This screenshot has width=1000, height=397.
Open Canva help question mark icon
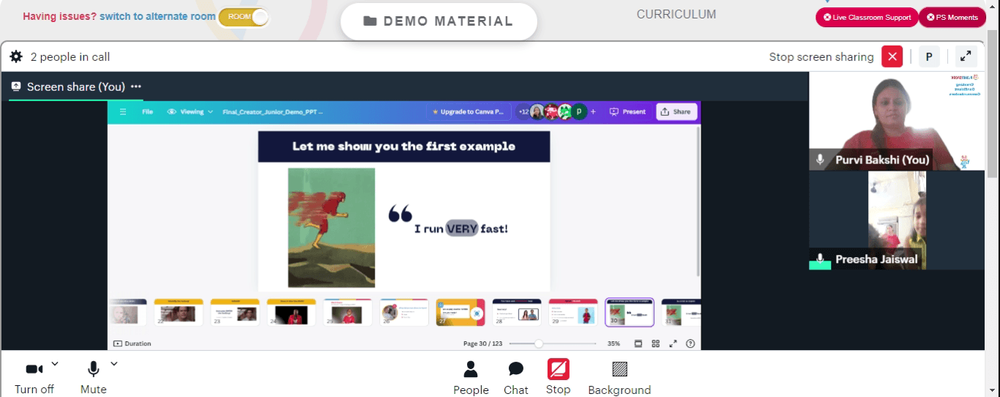690,343
